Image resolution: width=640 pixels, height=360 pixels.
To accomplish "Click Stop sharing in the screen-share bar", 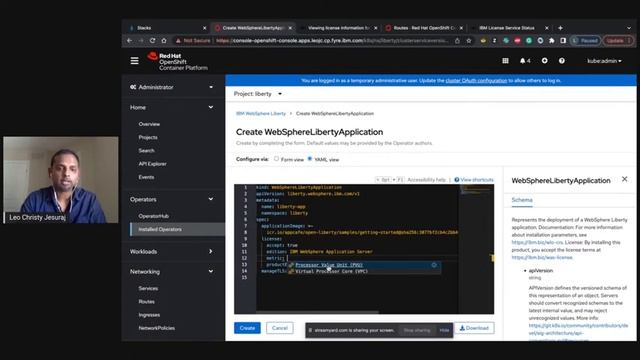I will coord(417,330).
